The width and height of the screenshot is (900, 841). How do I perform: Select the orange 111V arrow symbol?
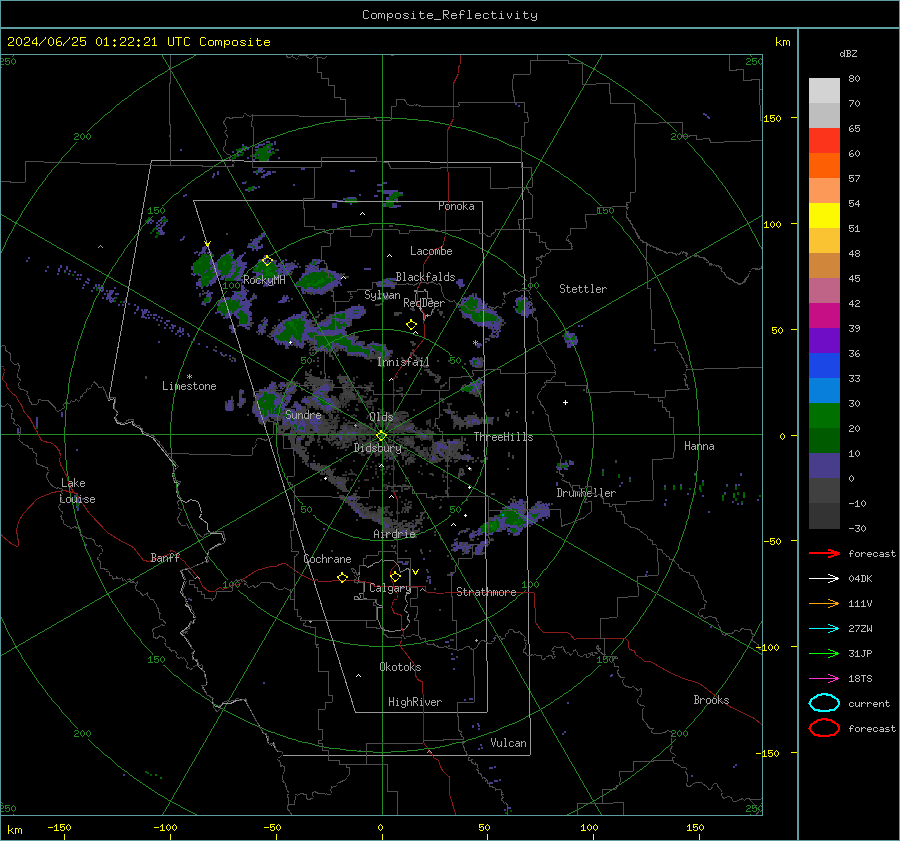pyautogui.click(x=824, y=603)
